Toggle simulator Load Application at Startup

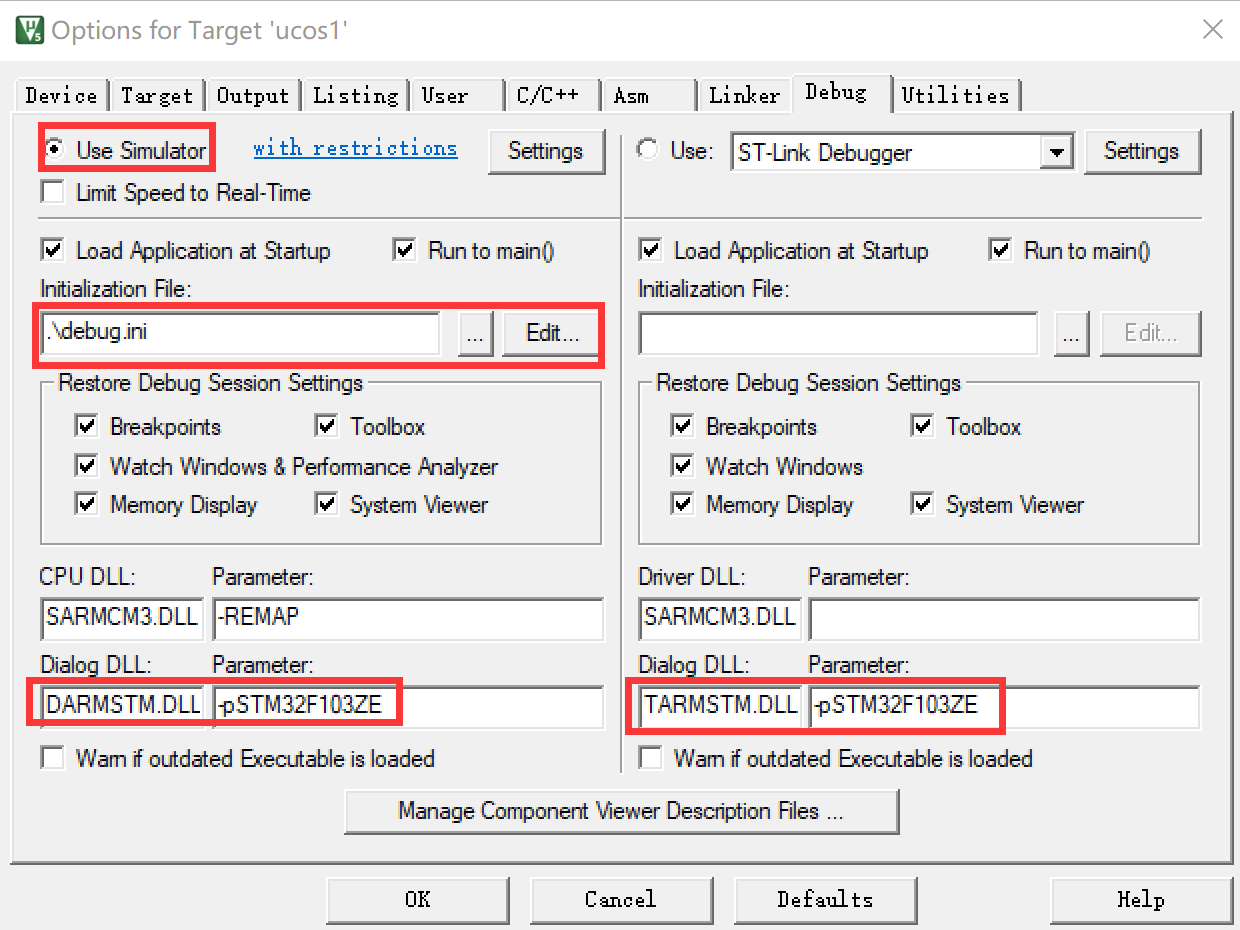51,250
